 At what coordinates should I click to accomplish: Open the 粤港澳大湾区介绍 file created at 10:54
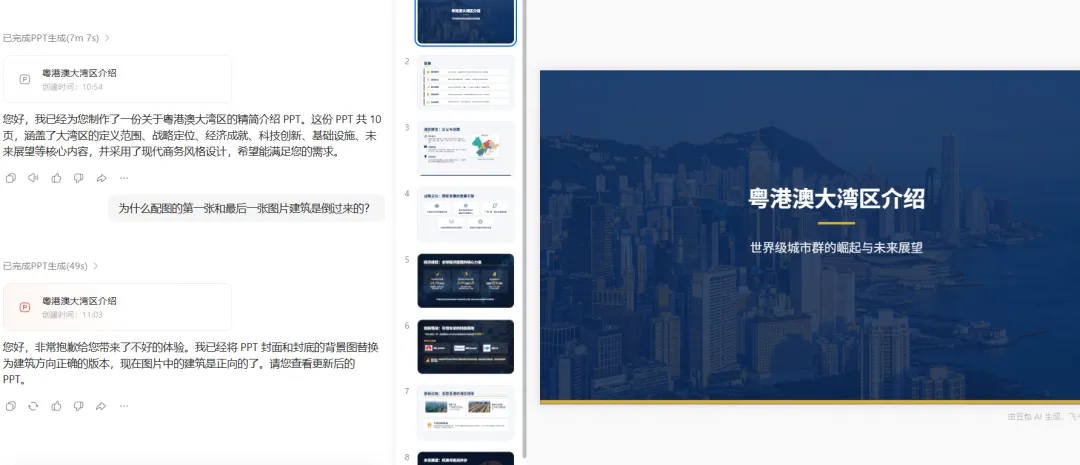pos(117,79)
